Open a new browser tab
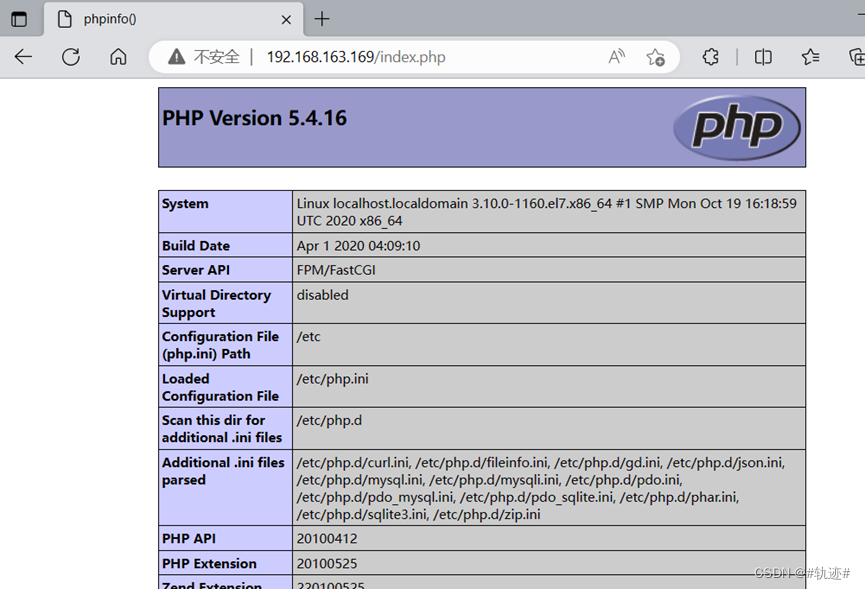This screenshot has height=589, width=865. coord(322,19)
